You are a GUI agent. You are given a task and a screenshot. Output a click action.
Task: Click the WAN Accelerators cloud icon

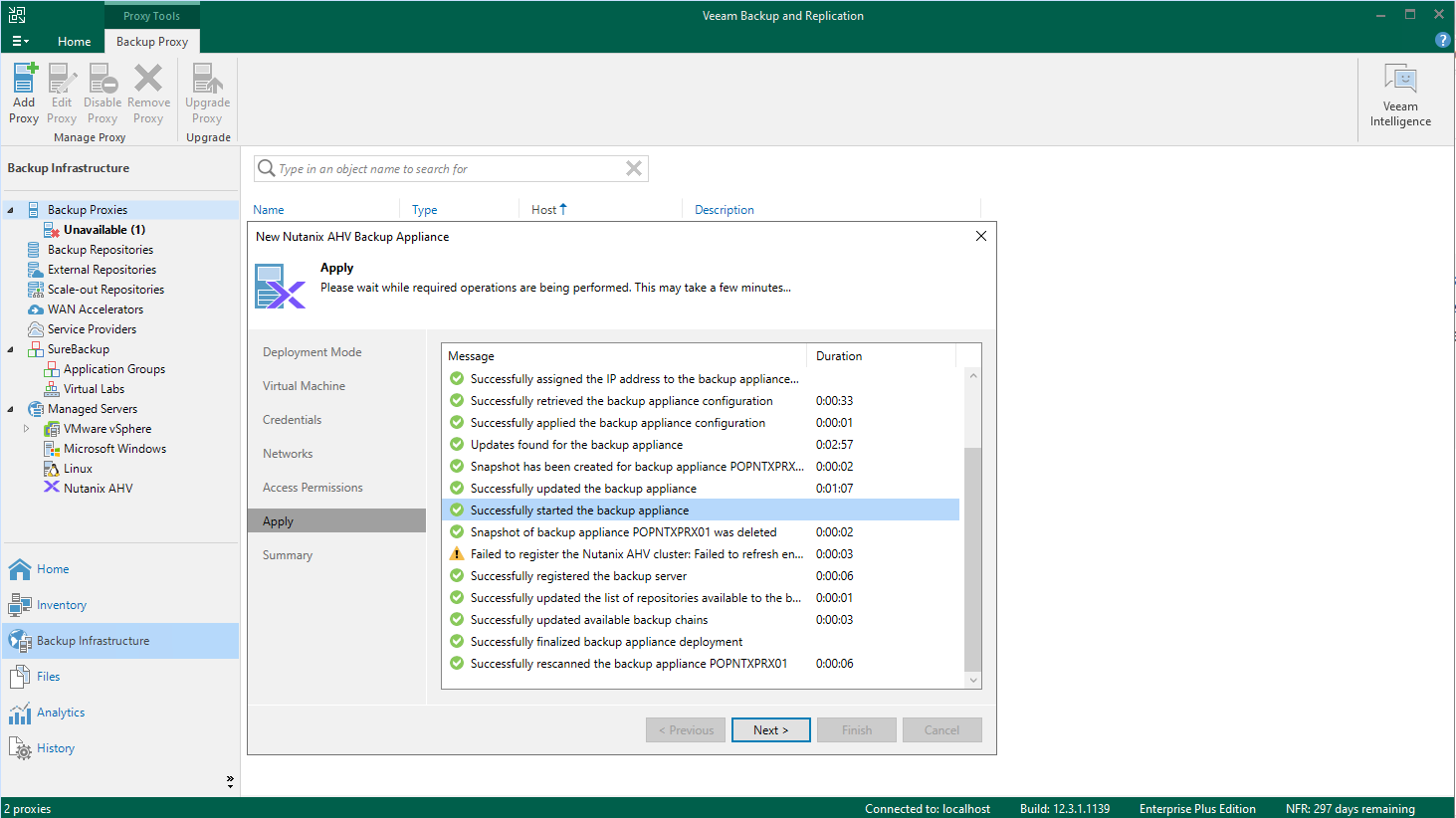tap(35, 309)
